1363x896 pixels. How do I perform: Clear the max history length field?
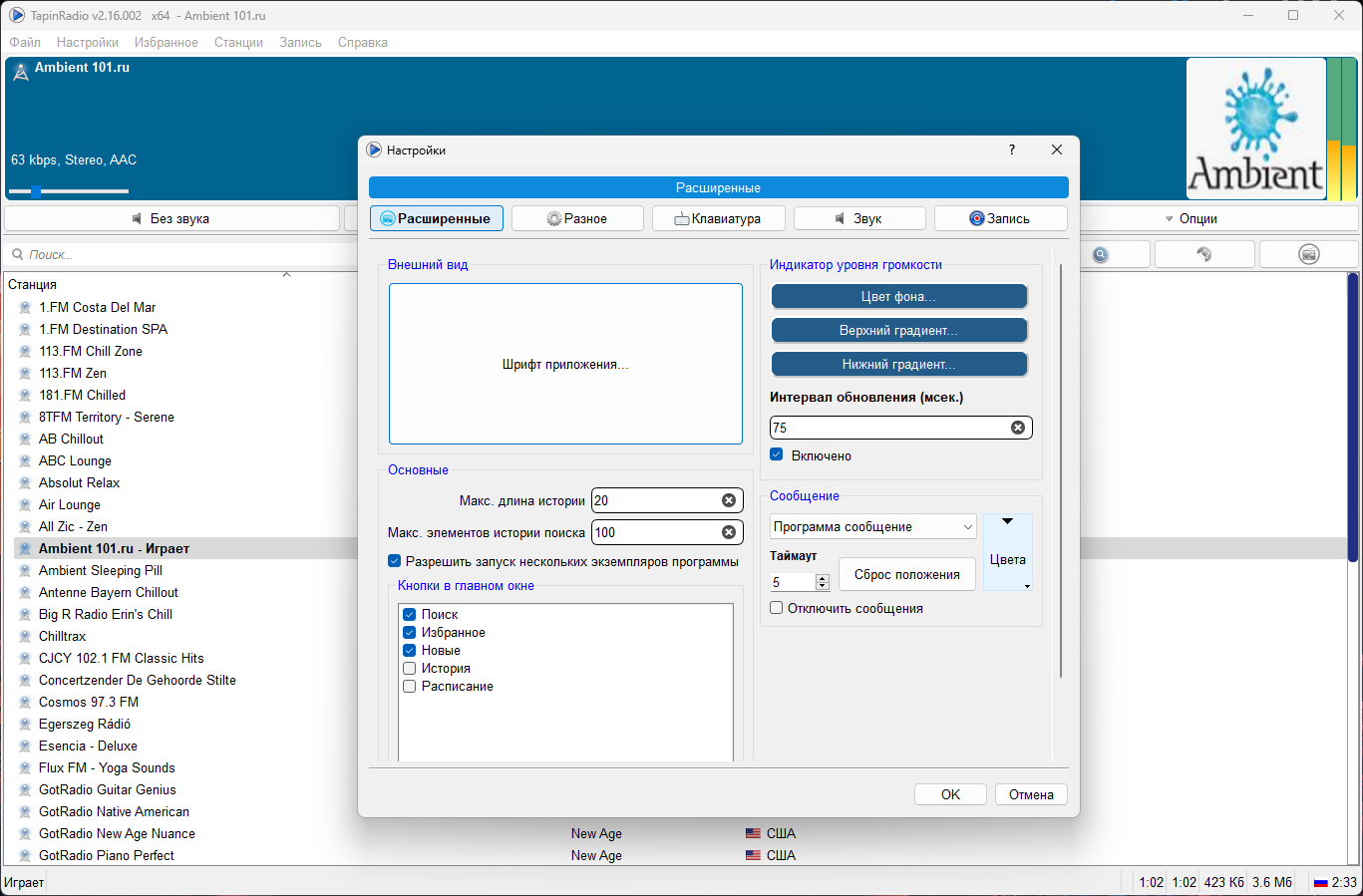tap(729, 500)
